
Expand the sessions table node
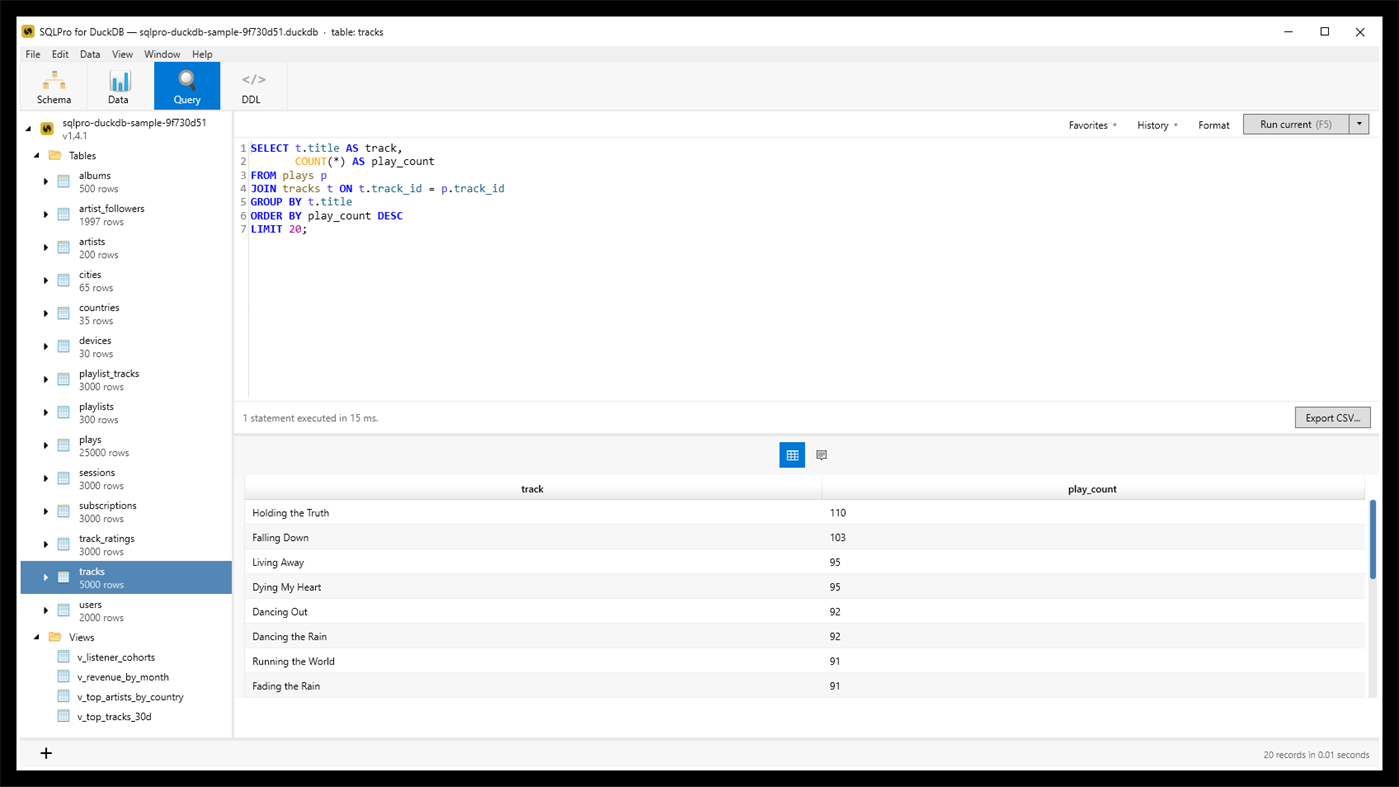tap(46, 479)
